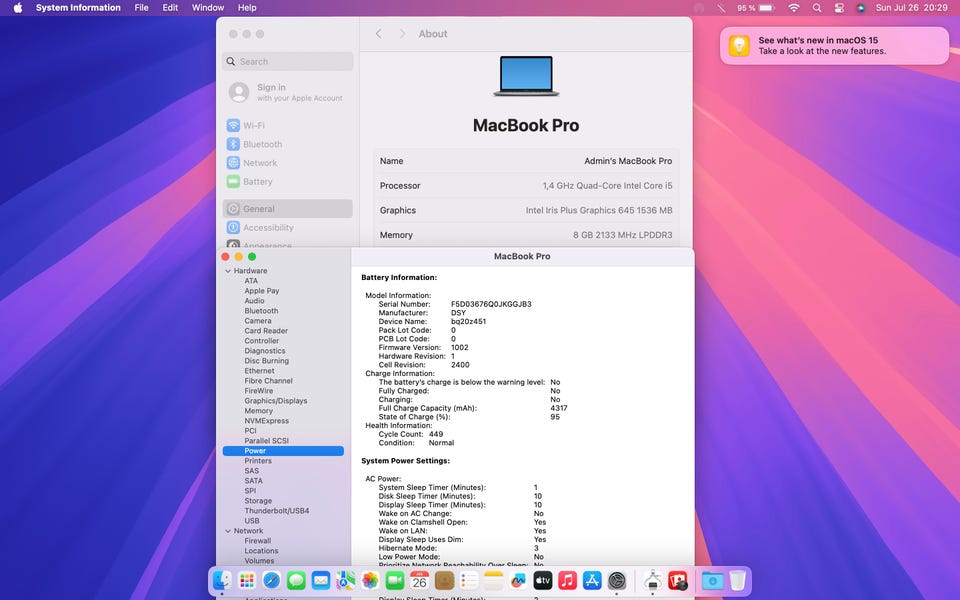Open the Apple menu
The image size is (960, 600).
pos(18,8)
